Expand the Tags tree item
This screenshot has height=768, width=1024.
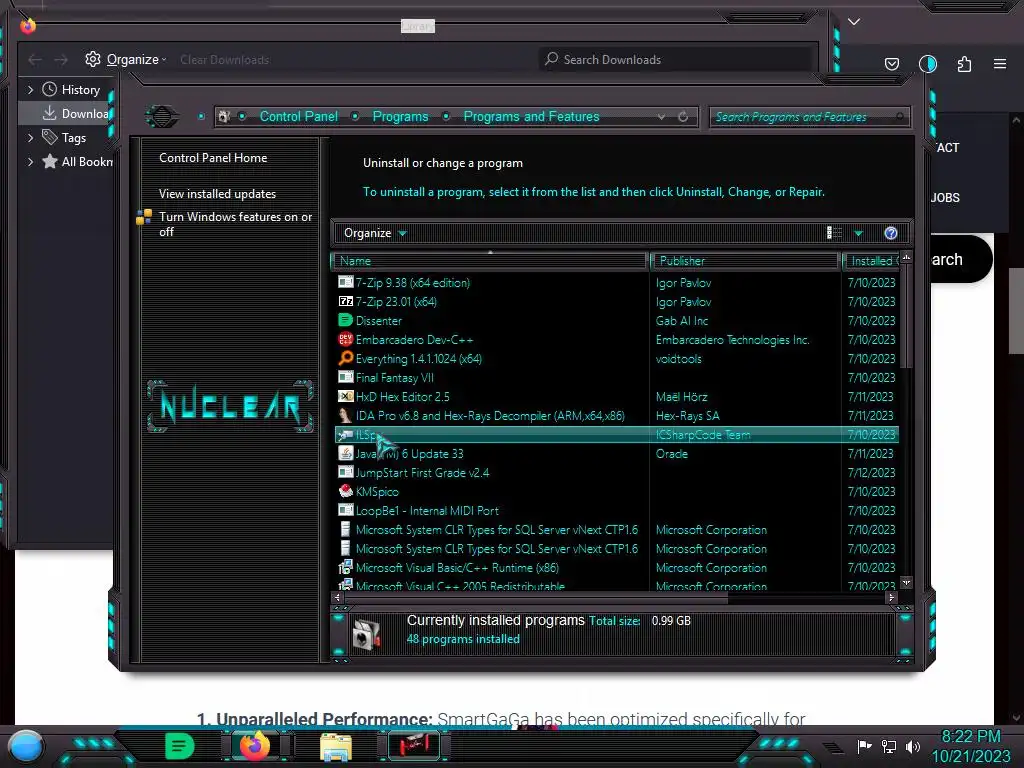[30, 138]
